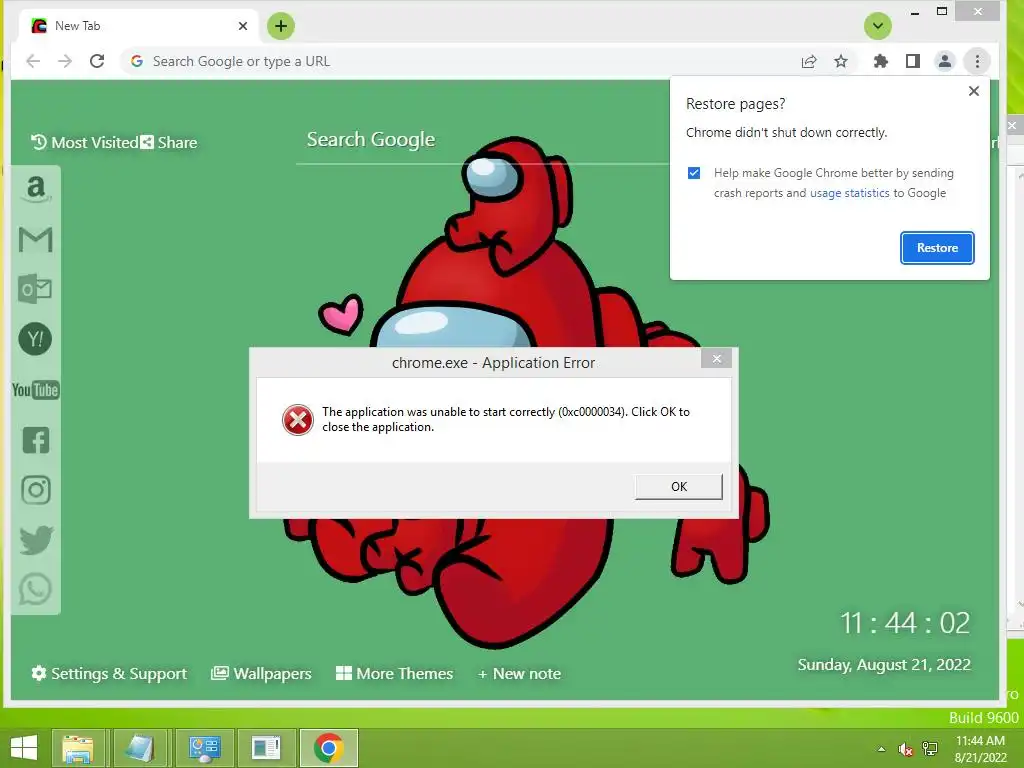Click the muted volume tray icon

pos(905,749)
